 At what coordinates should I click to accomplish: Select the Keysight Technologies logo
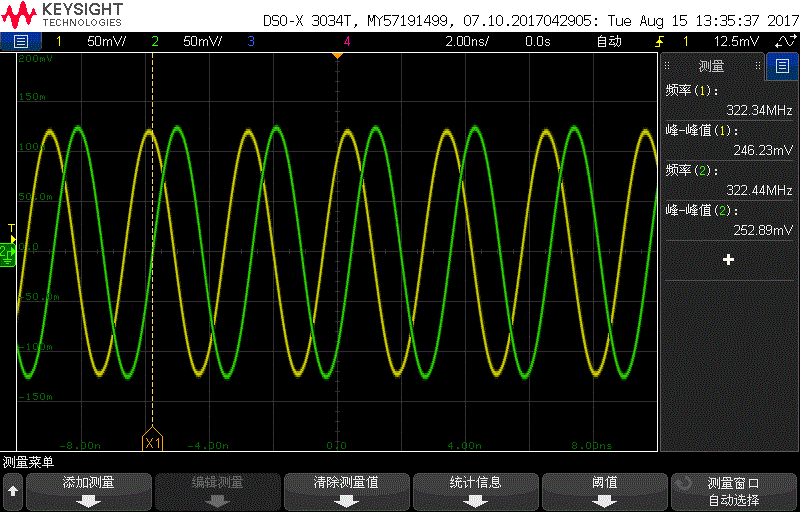[x=62, y=15]
